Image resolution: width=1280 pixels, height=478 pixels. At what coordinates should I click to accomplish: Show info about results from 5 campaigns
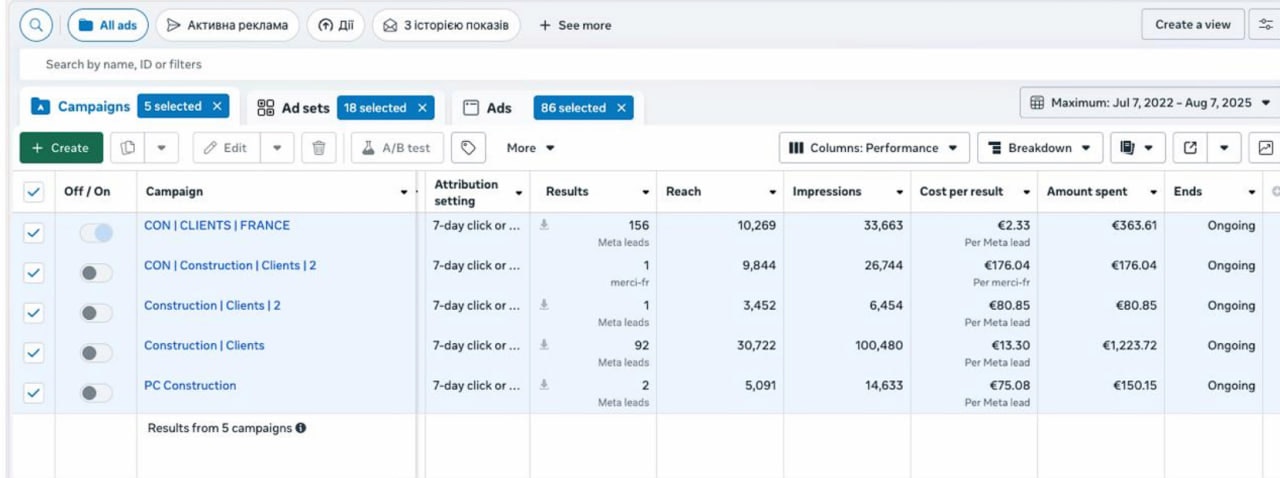pyautogui.click(x=301, y=428)
